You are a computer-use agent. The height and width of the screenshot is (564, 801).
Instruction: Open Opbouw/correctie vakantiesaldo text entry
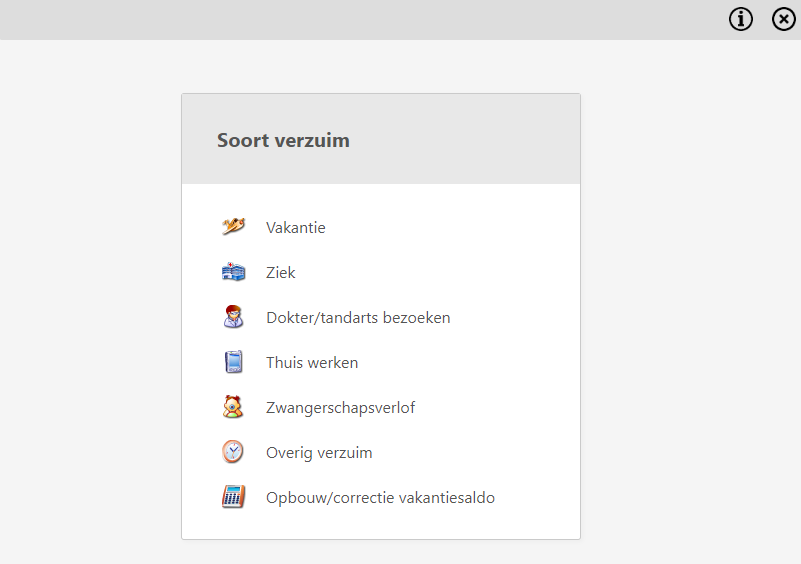(x=381, y=498)
